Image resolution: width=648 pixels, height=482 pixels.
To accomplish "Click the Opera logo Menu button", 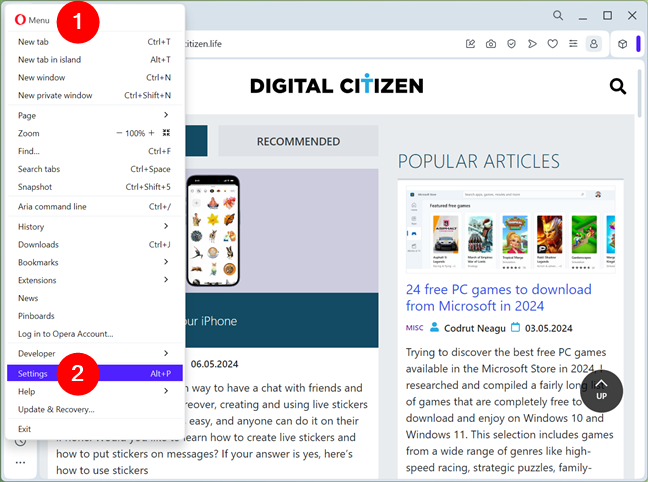I will pos(32,20).
